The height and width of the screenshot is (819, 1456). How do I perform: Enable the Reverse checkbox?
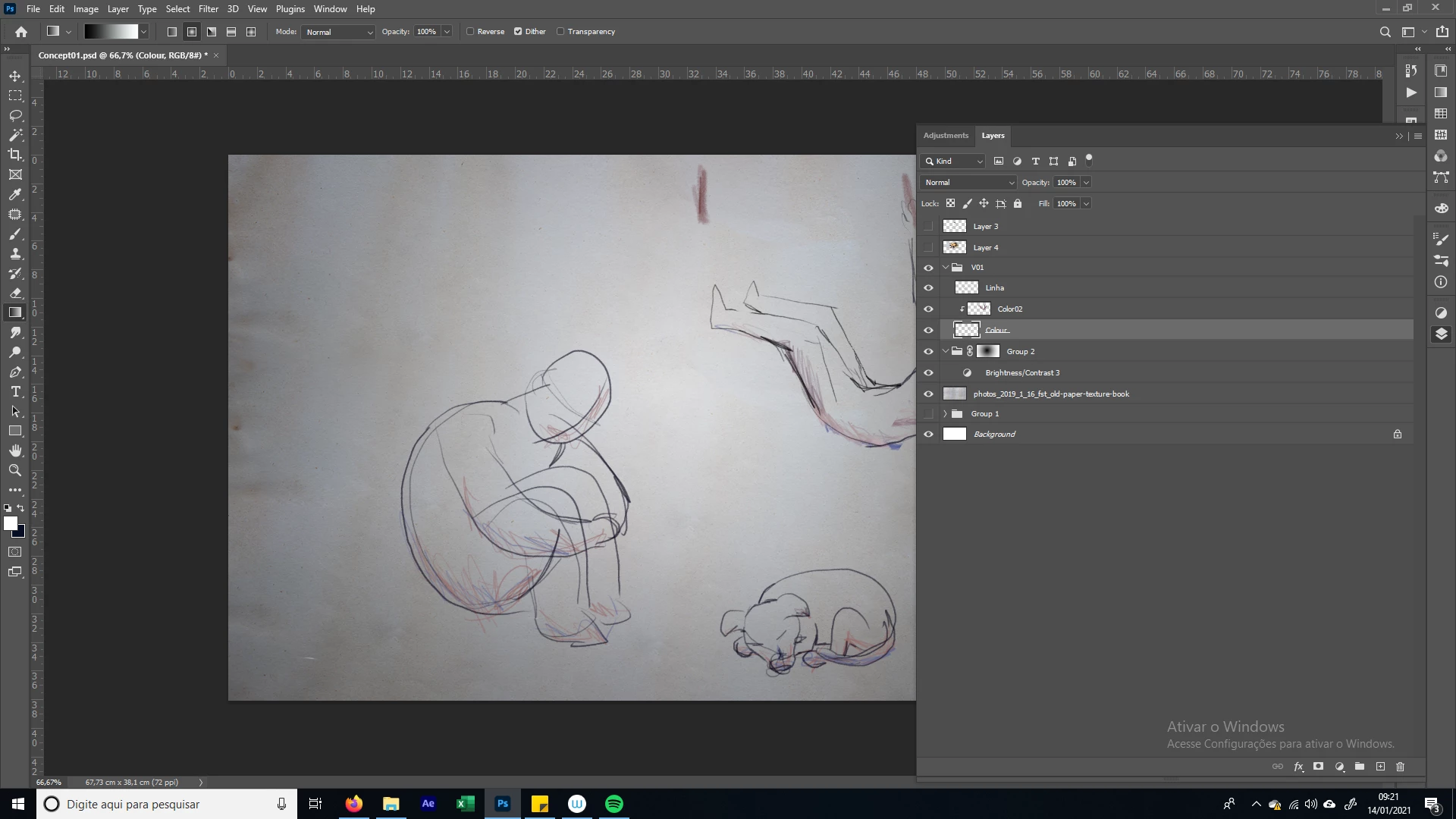[471, 32]
